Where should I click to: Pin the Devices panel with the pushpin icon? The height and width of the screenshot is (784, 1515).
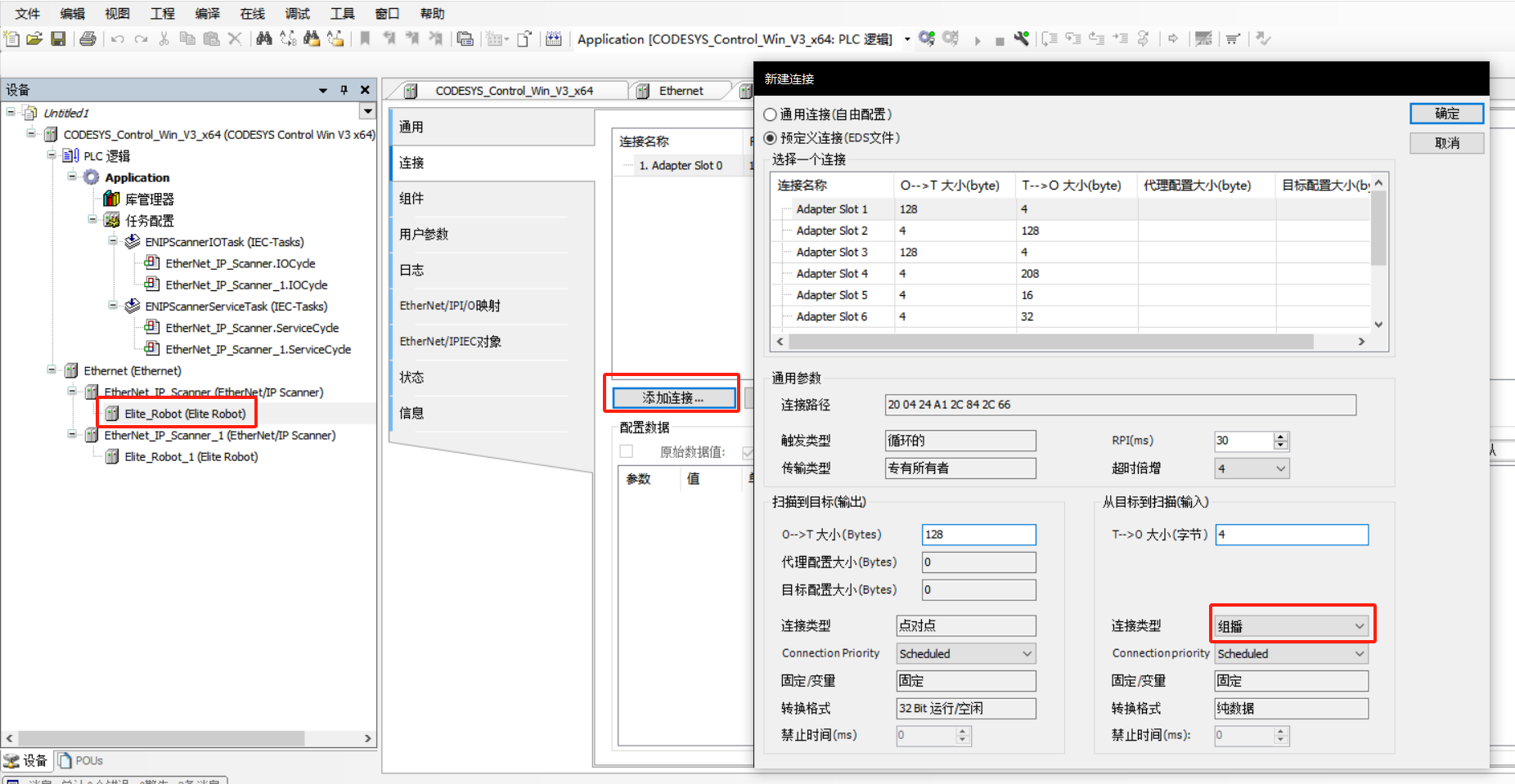(344, 90)
